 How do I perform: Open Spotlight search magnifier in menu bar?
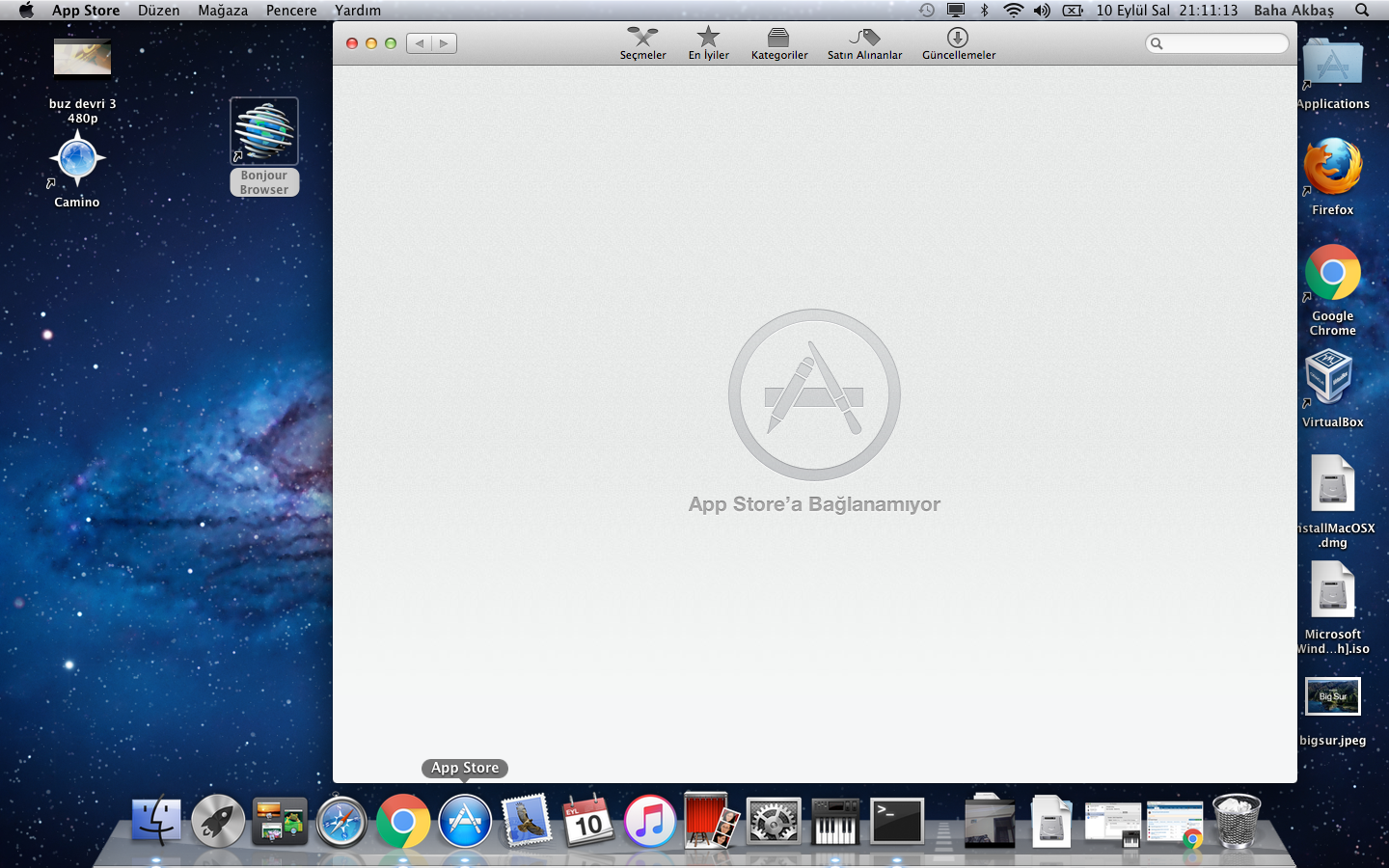(1362, 11)
